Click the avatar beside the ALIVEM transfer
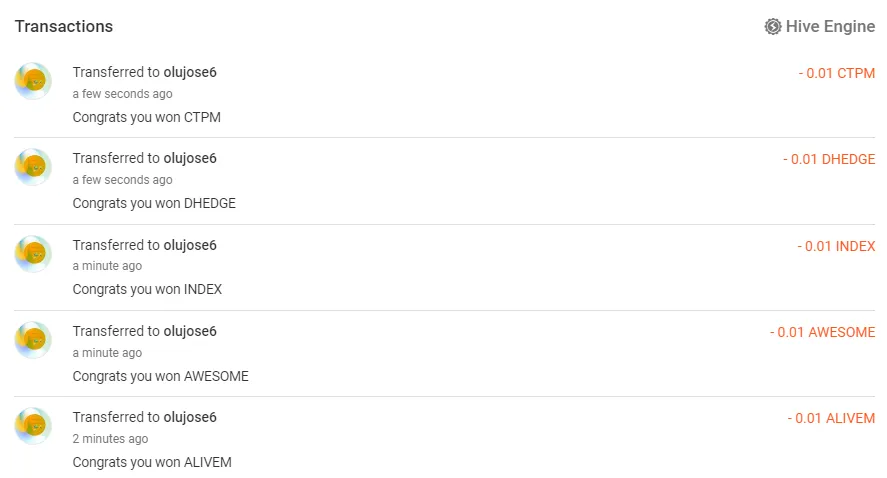This screenshot has height=478, width=887. 33,426
